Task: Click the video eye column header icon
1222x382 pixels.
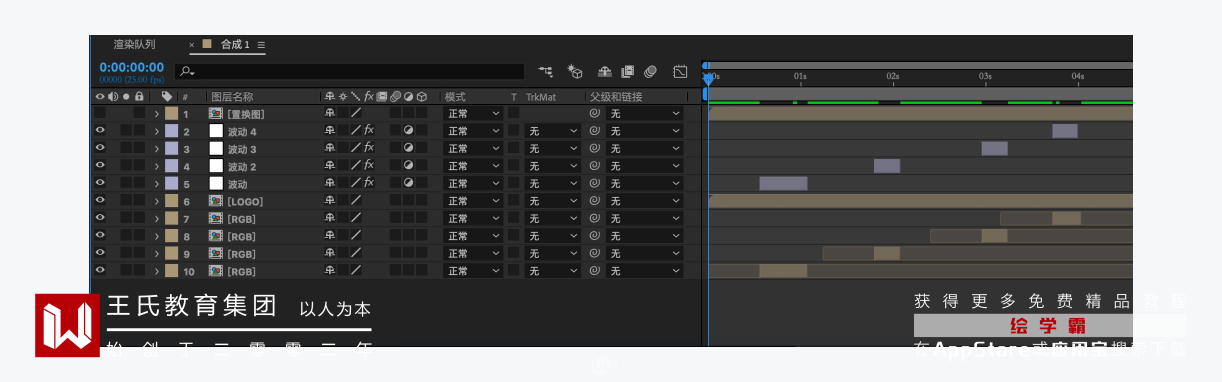Action: 100,97
